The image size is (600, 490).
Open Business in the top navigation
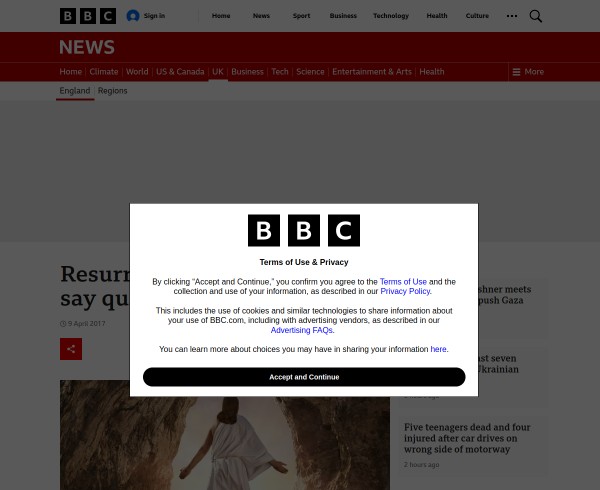[x=343, y=16]
